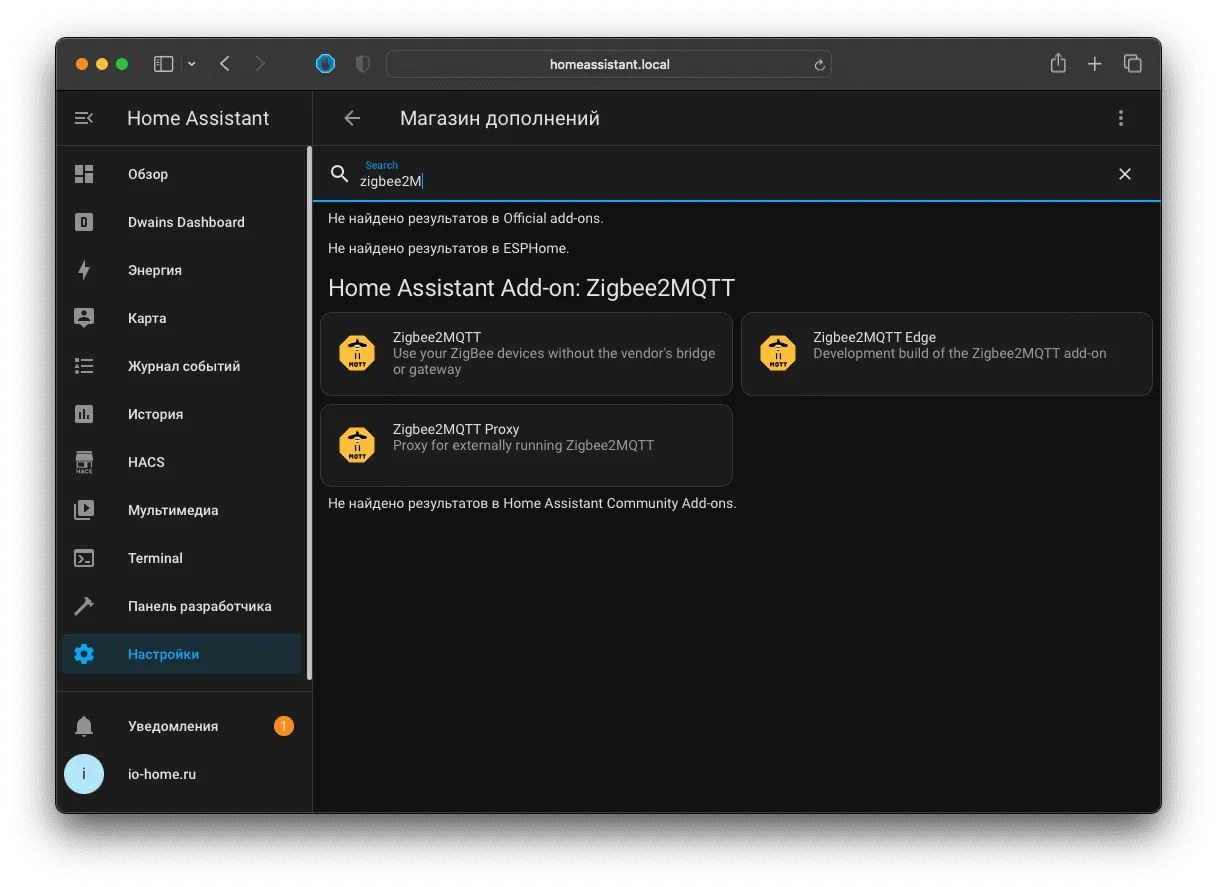
Task: Click the Карта map icon
Action: click(x=84, y=318)
